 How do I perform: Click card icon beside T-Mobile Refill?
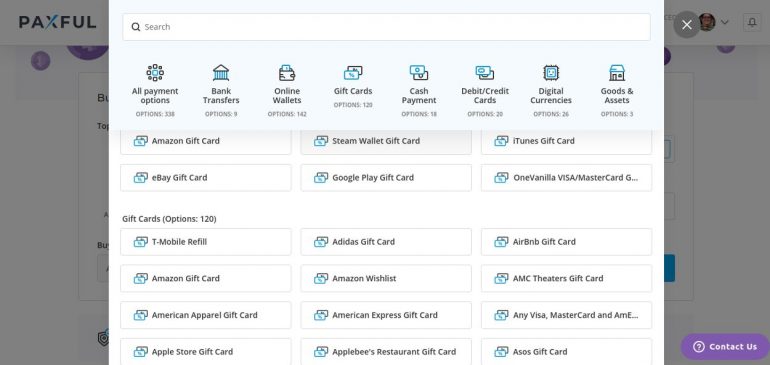coord(140,242)
